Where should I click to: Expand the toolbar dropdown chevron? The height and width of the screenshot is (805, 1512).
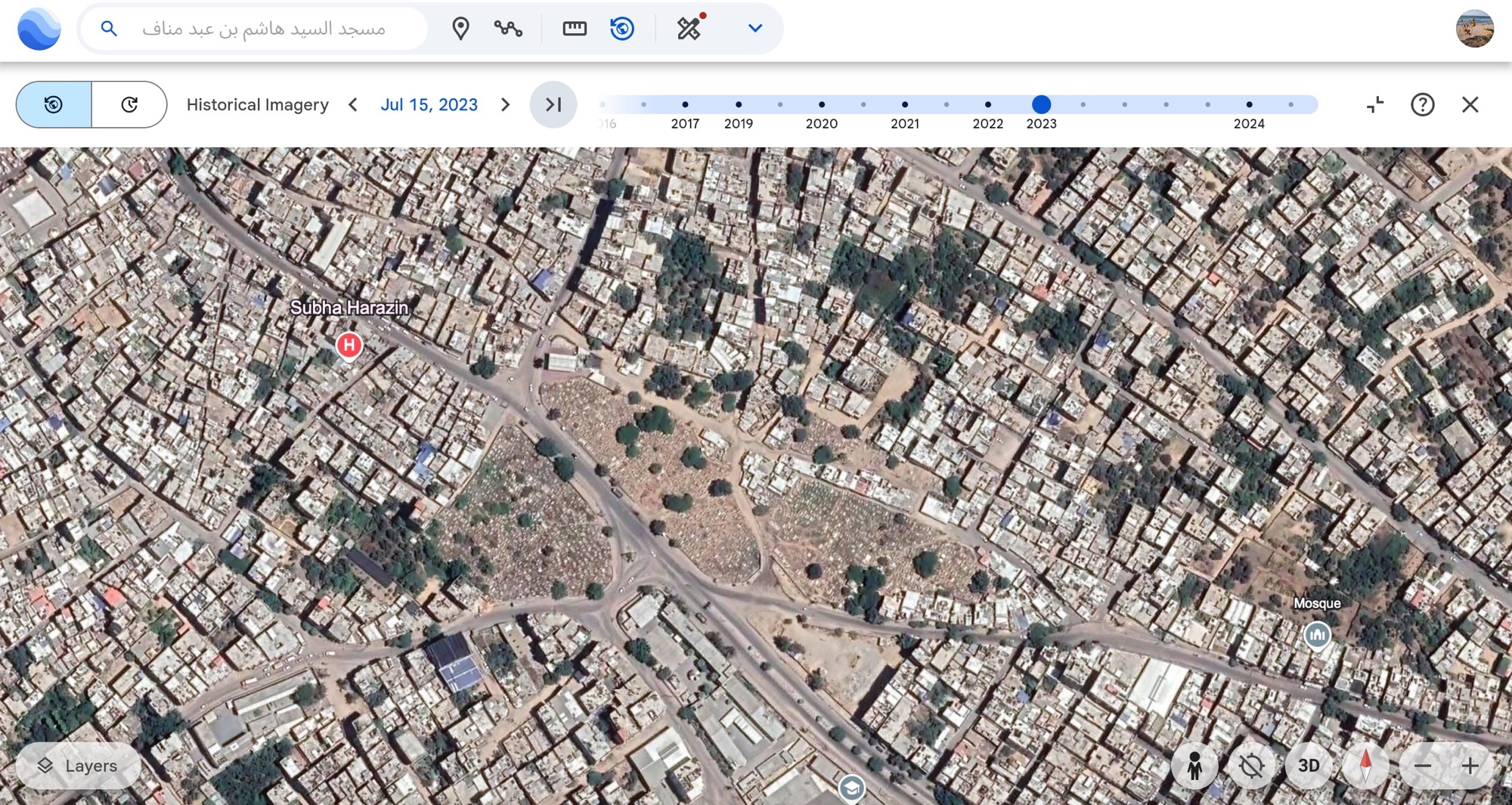coord(754,29)
